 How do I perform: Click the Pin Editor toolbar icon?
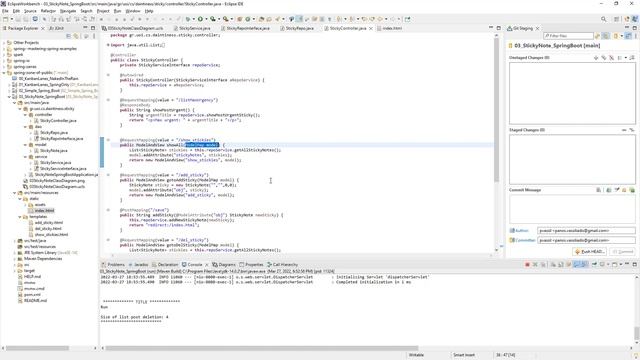click(x=407, y=19)
